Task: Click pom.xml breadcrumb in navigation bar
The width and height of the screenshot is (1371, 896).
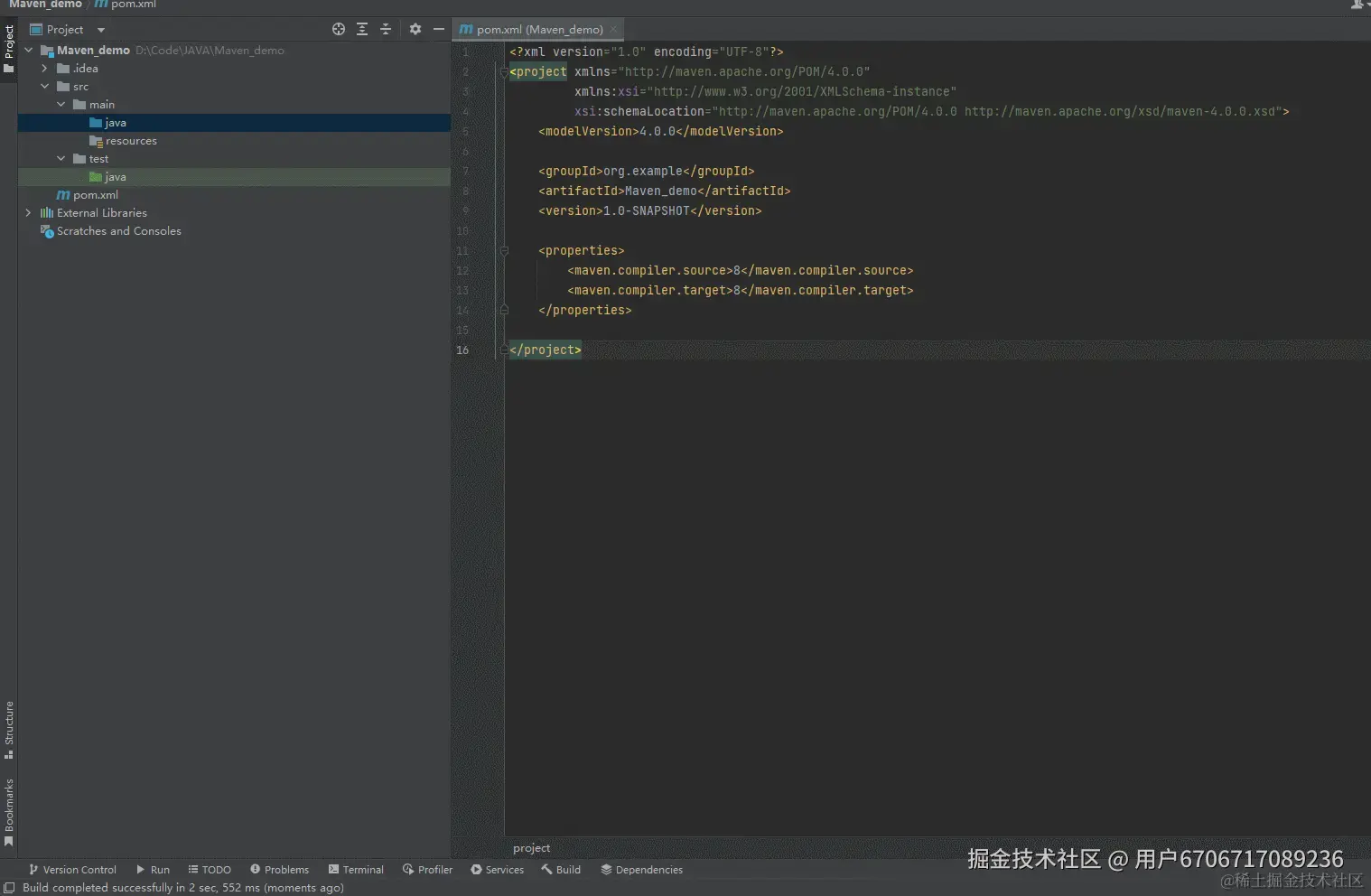Action: (126, 5)
